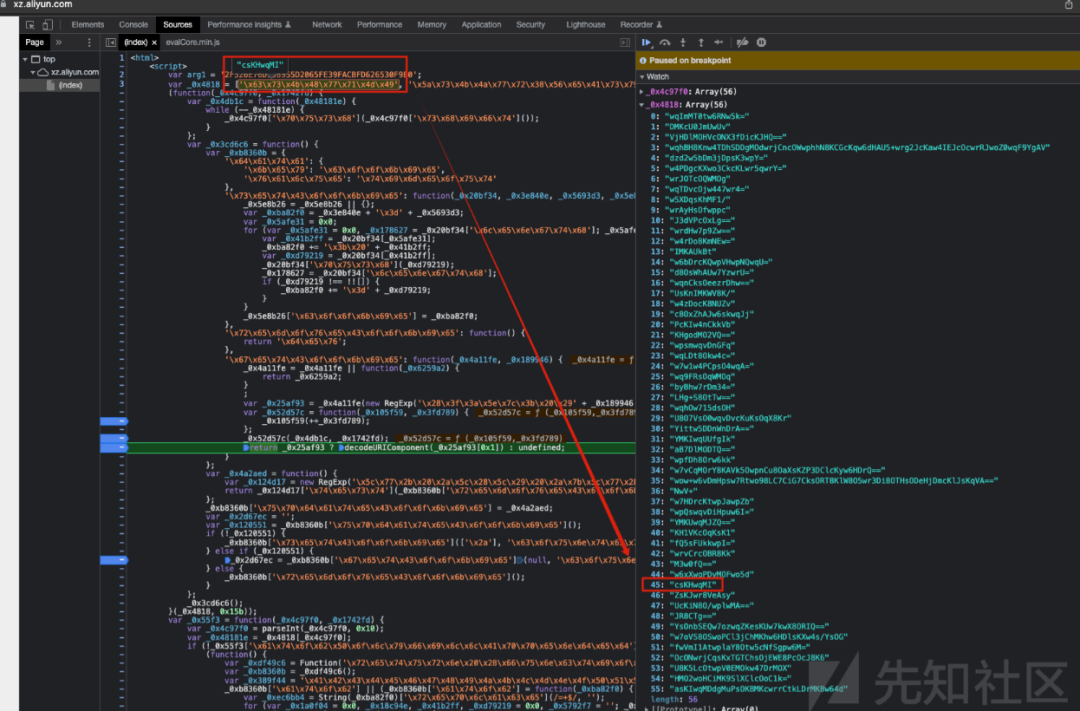The image size is (1080, 711).
Task: Switch to the evalCore.min.js file tab
Action: (193, 43)
